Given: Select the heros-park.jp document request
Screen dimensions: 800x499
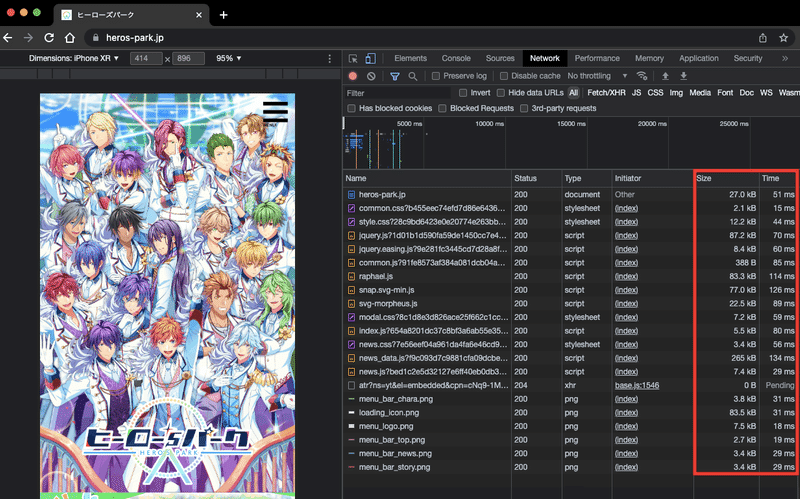Looking at the screenshot, I should click(x=571, y=194).
